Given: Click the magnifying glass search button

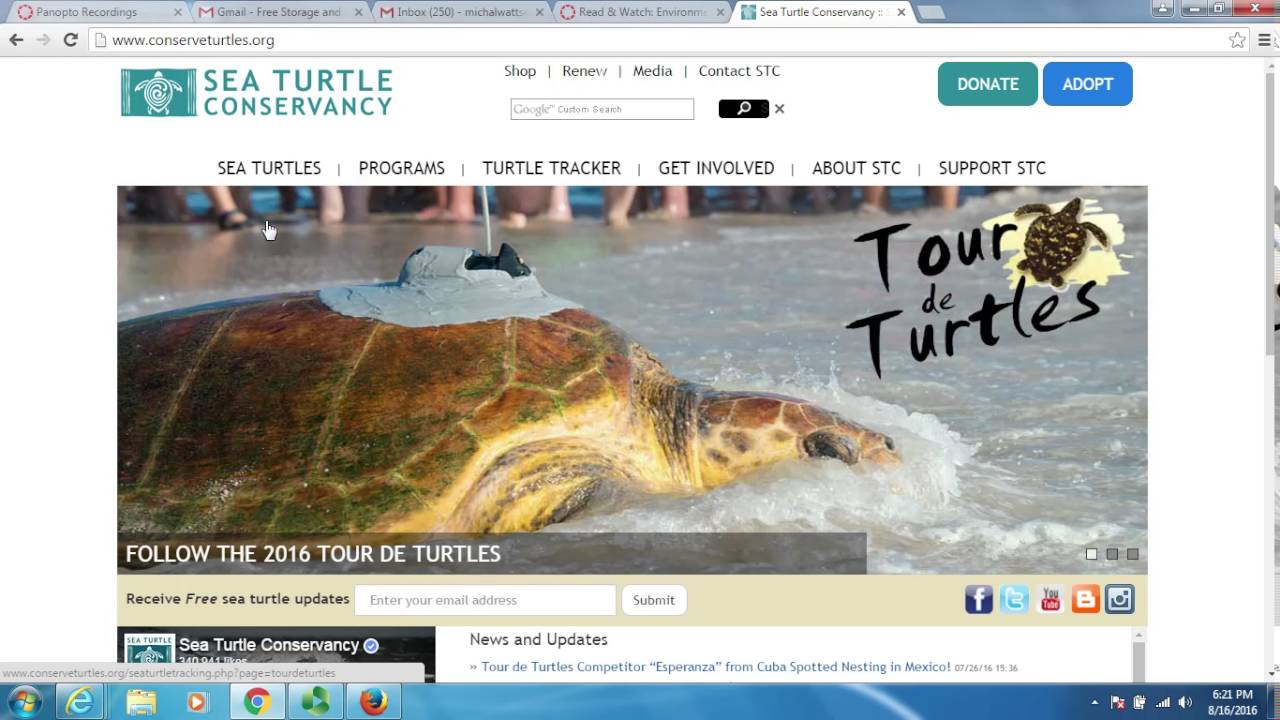Looking at the screenshot, I should (x=743, y=109).
